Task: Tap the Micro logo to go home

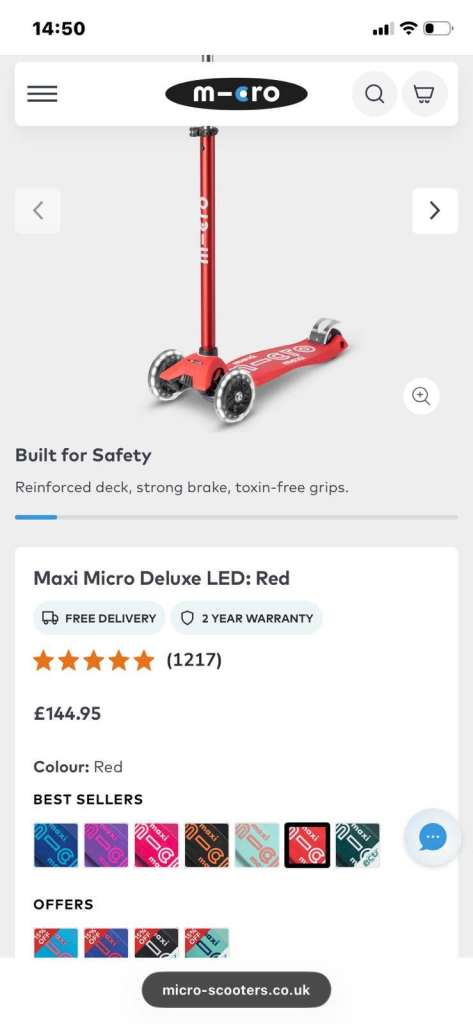Action: click(236, 94)
